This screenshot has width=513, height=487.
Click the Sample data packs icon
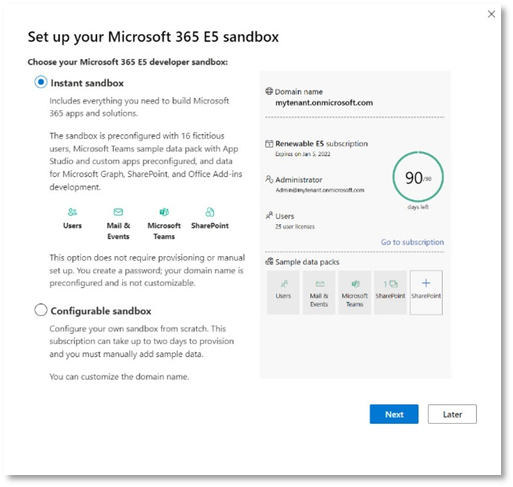coord(269,262)
